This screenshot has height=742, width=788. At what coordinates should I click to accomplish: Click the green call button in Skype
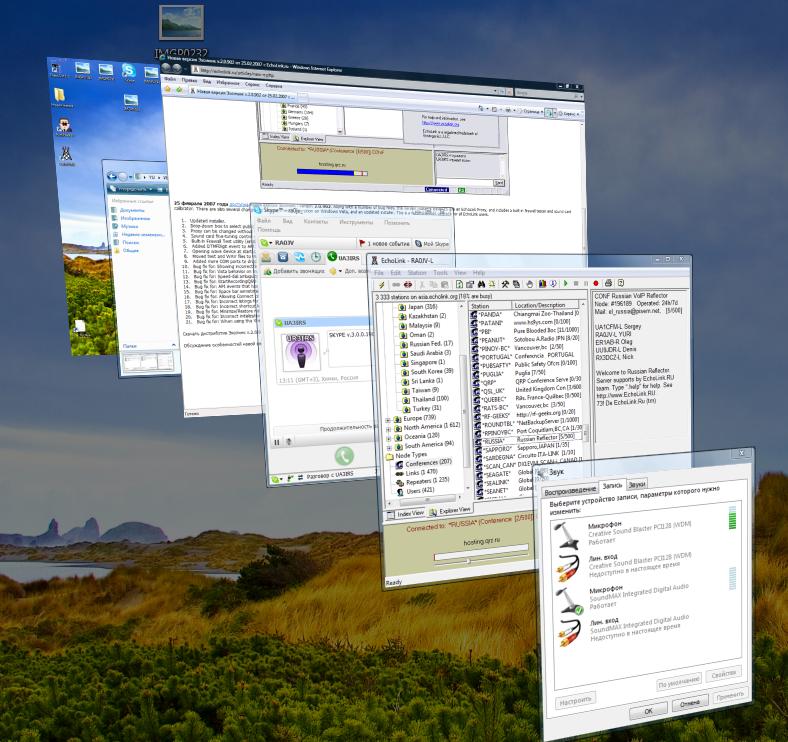[344, 456]
